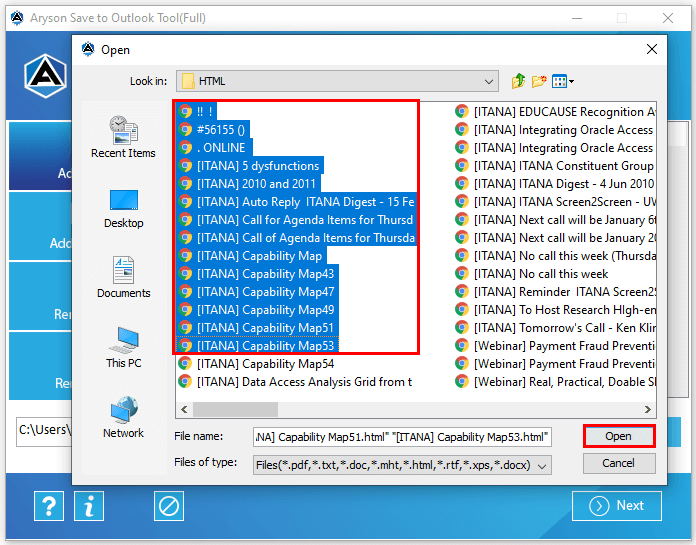Select '[ITANA] Capability Map' file without number
This screenshot has width=696, height=545.
tap(252, 256)
